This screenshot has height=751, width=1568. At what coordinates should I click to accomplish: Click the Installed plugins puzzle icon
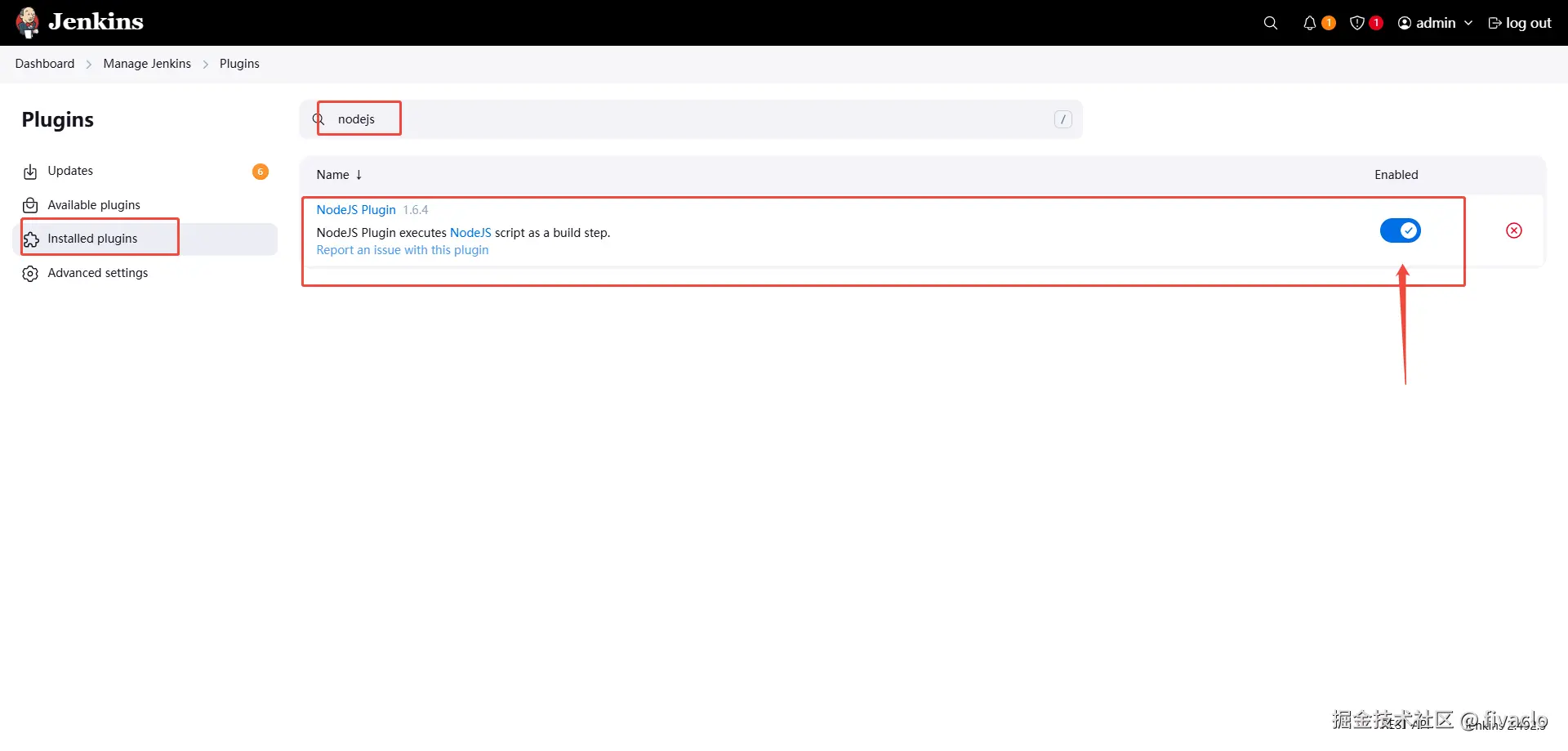(31, 239)
